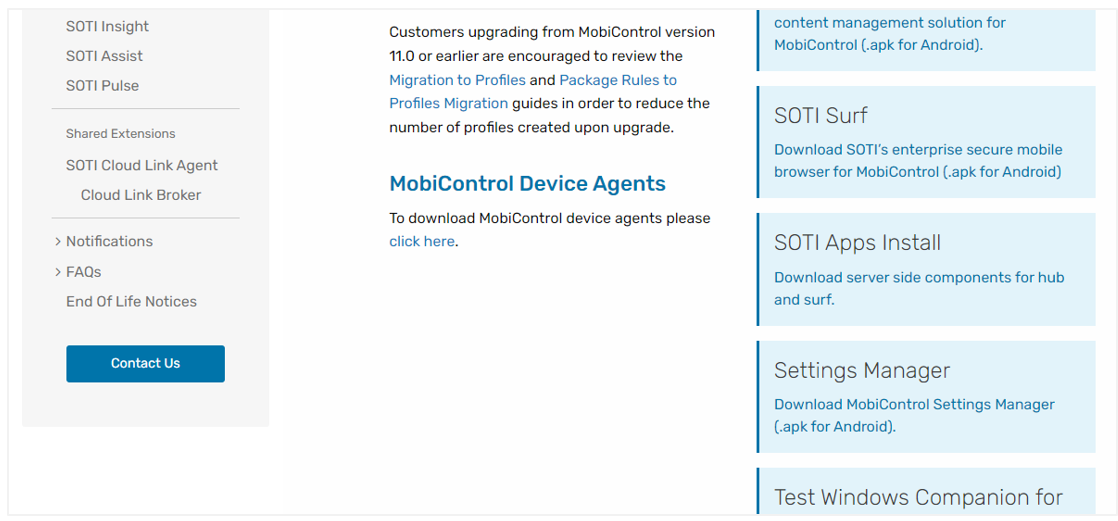Follow the 'click here' device agents link
Viewport: 1118px width, 521px height.
(x=422, y=241)
